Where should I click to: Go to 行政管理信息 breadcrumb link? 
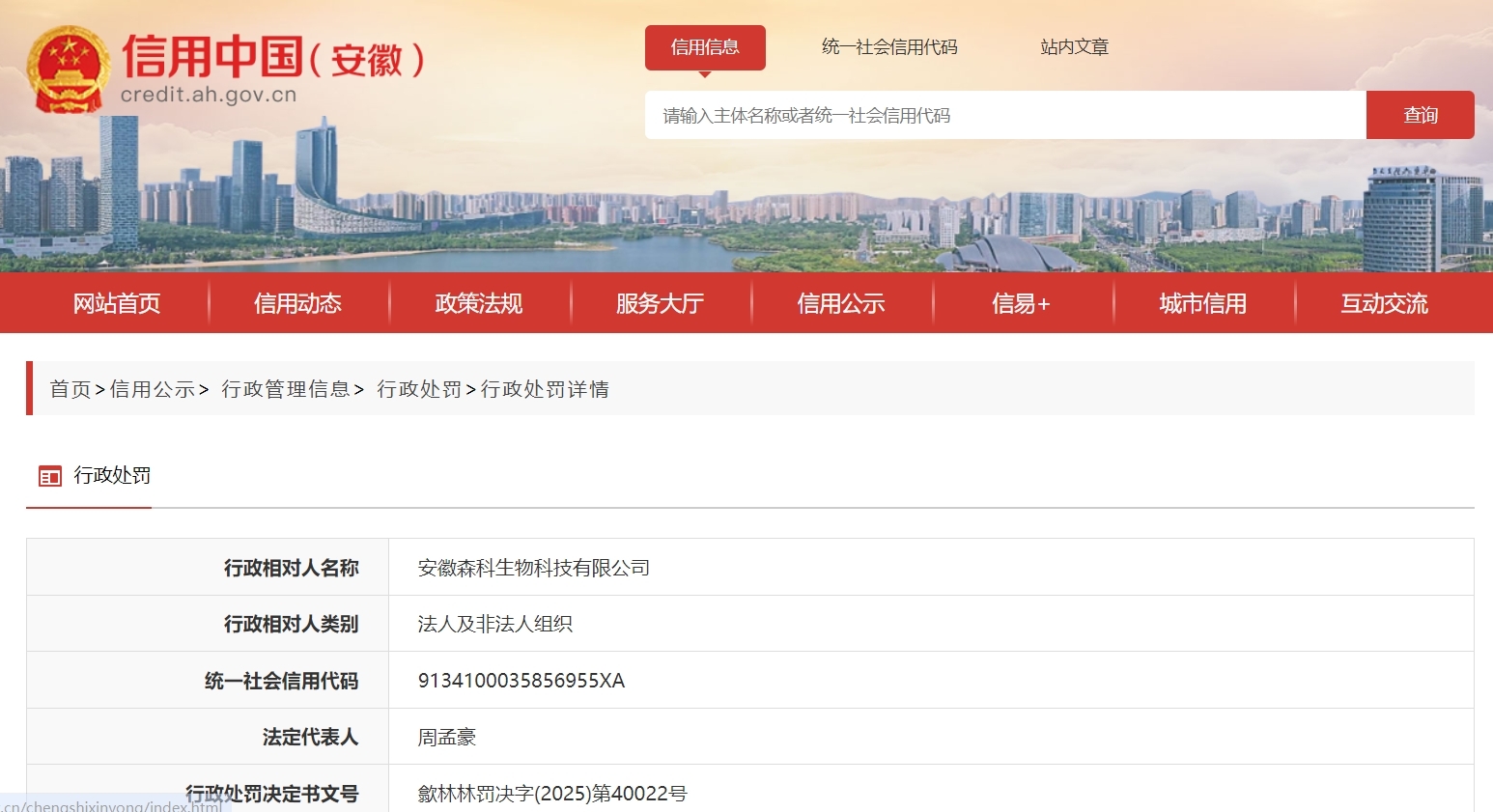click(286, 389)
